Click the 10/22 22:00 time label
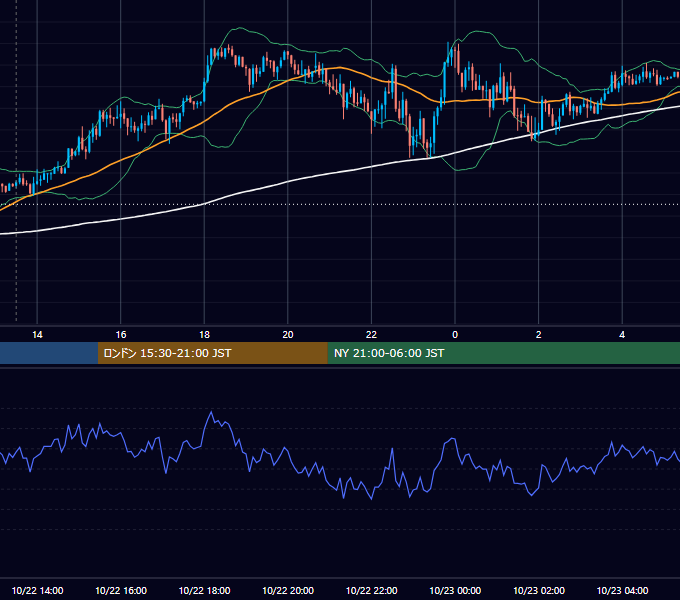The image size is (680, 600). 372,590
